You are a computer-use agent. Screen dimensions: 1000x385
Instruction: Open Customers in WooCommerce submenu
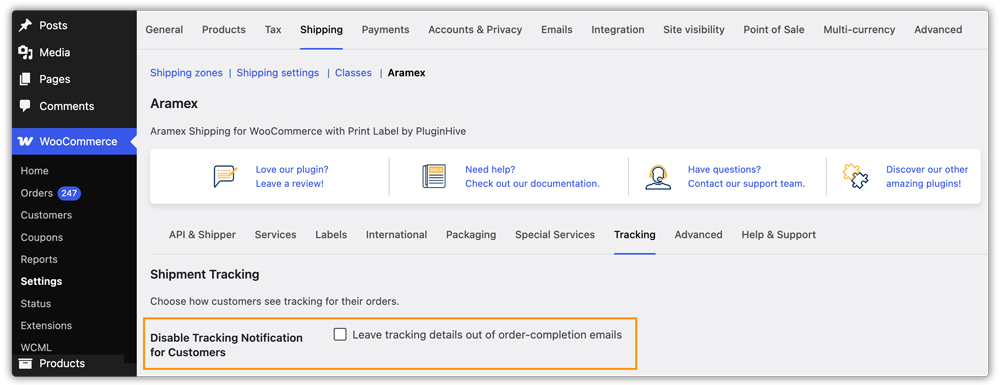coord(46,215)
